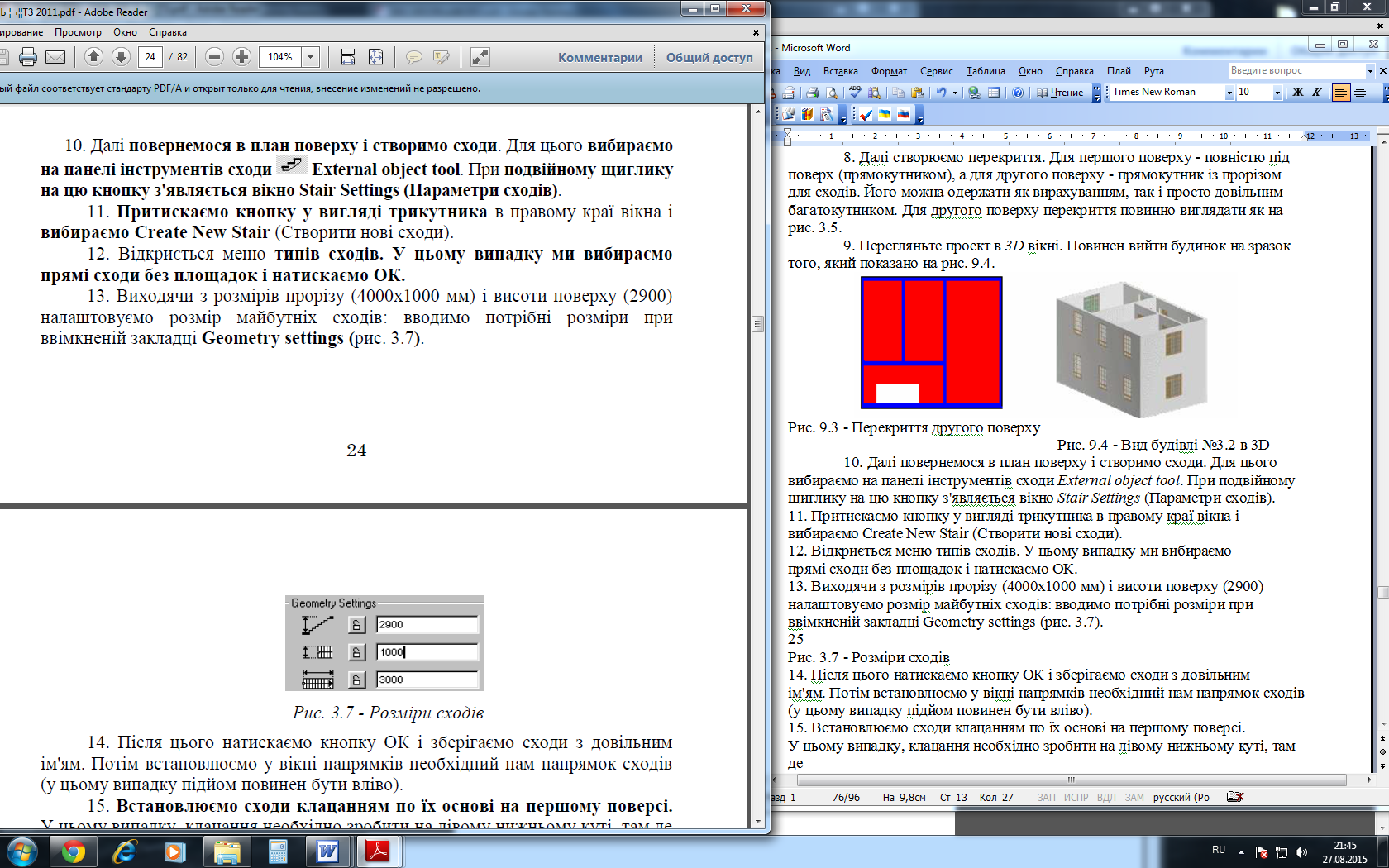The width and height of the screenshot is (1389, 868).
Task: Click Adobe Reader vertical scrollbar thumb
Action: coord(757,323)
